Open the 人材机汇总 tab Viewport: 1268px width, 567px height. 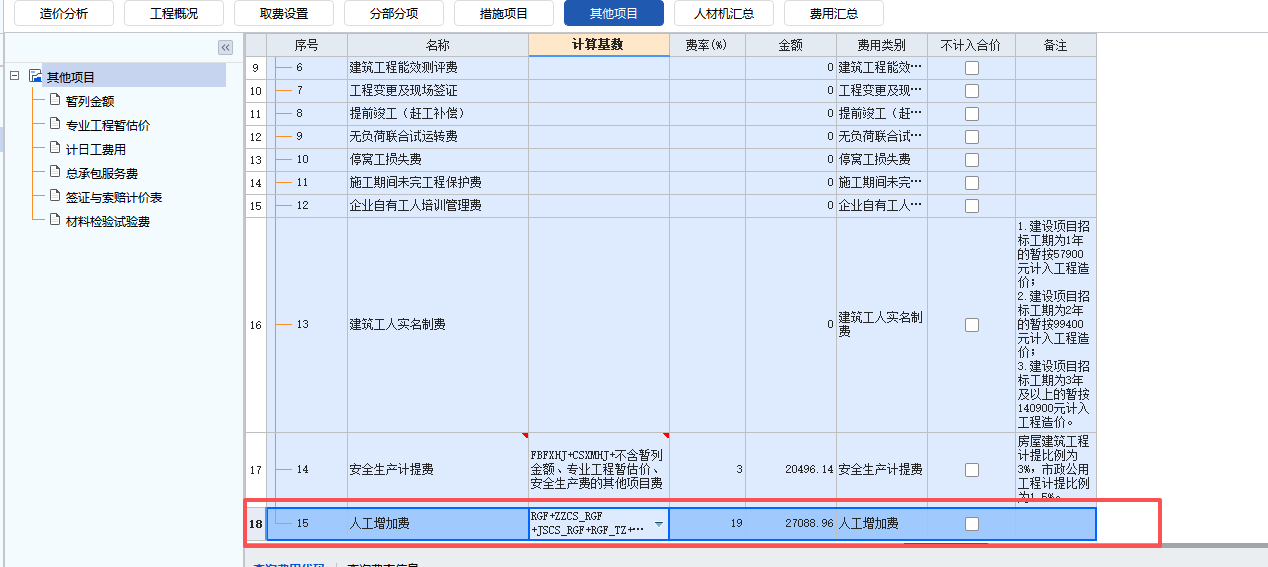click(x=724, y=14)
